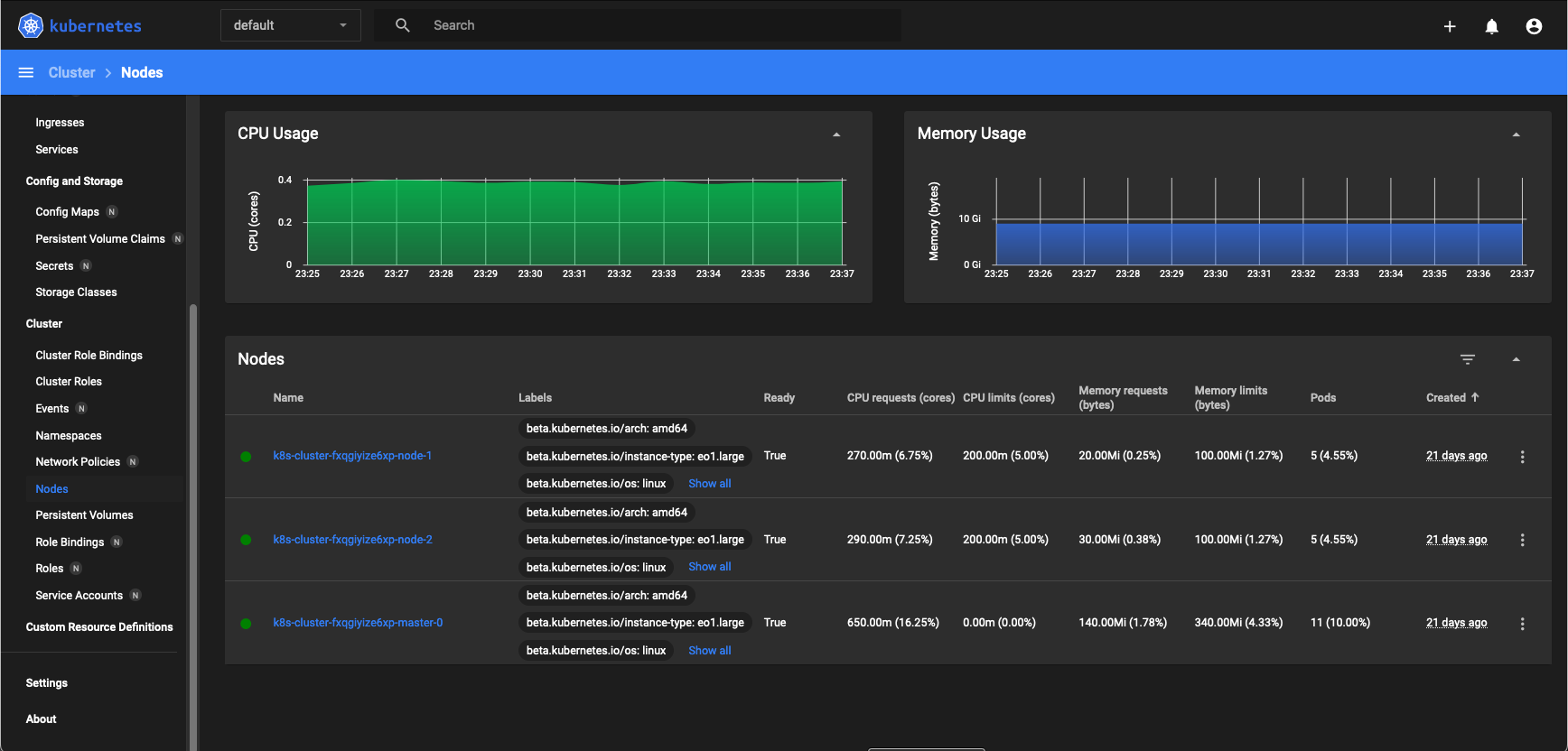Screen dimensions: 1568x751
Task: Click the Nodes table filter icon
Action: [1468, 359]
